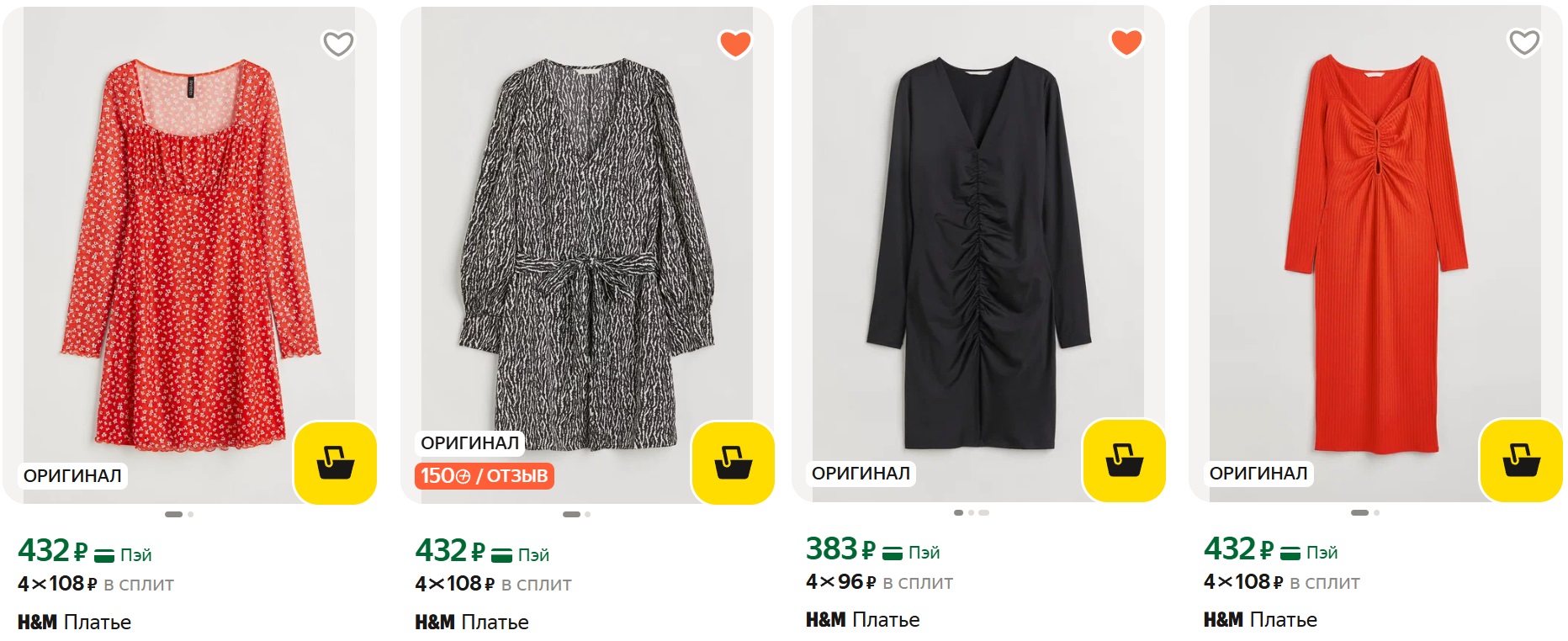Add zebra print dress to cart

click(733, 463)
